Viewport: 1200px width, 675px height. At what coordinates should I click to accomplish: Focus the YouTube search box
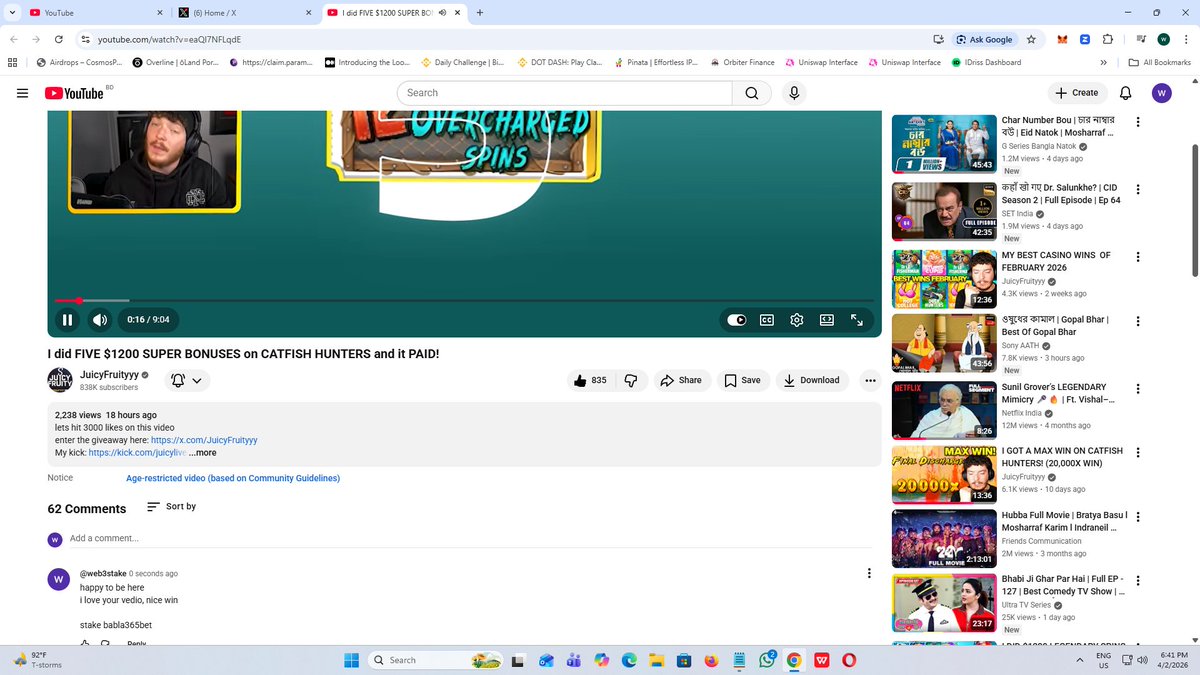565,93
